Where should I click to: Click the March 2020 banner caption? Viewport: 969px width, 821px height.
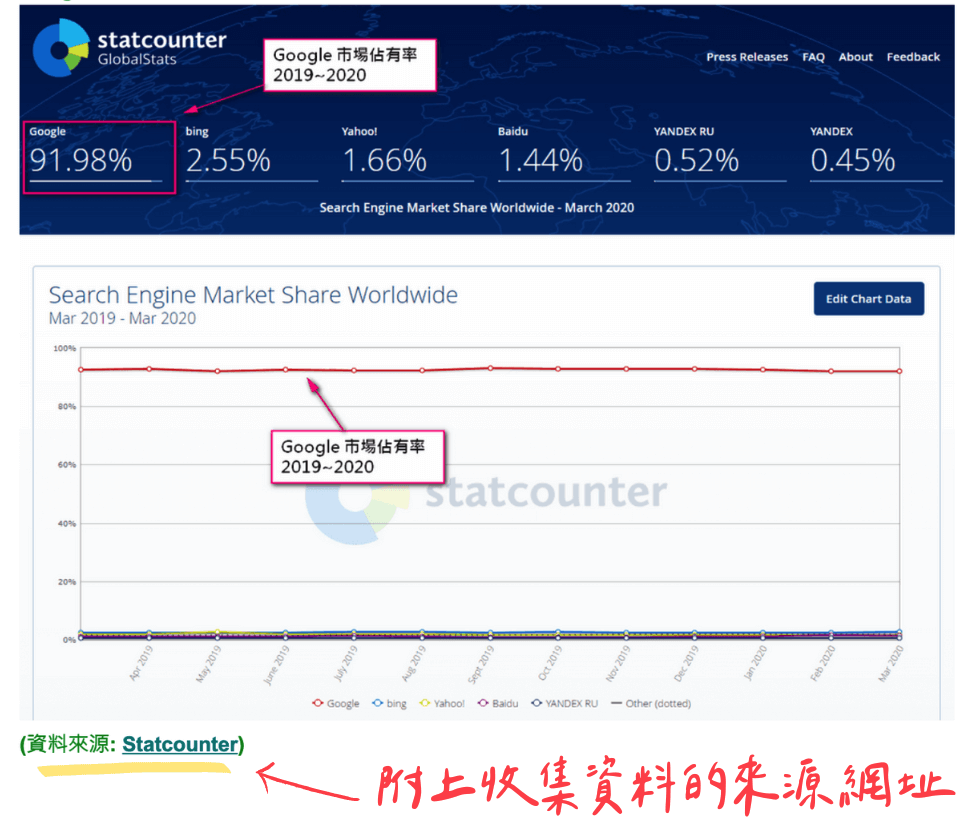(x=476, y=208)
